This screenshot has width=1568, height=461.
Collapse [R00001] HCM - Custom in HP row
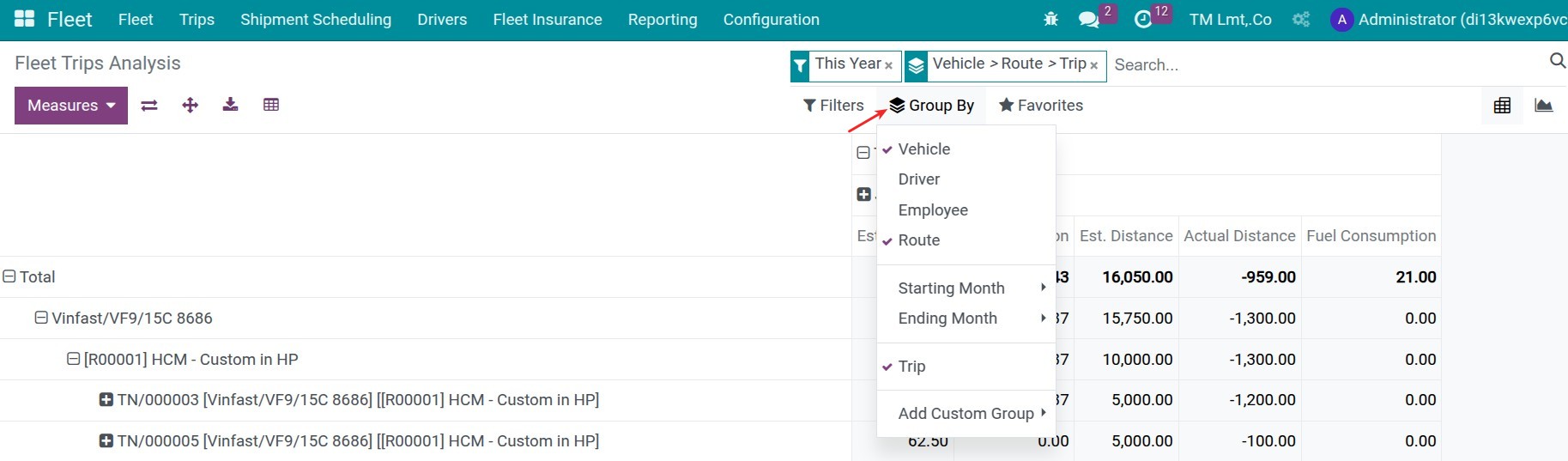(73, 359)
